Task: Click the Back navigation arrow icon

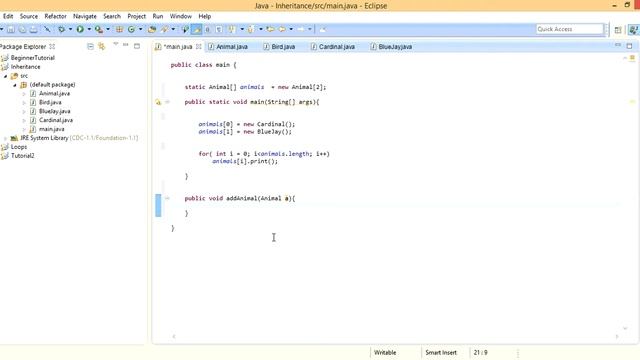Action: coord(282,29)
